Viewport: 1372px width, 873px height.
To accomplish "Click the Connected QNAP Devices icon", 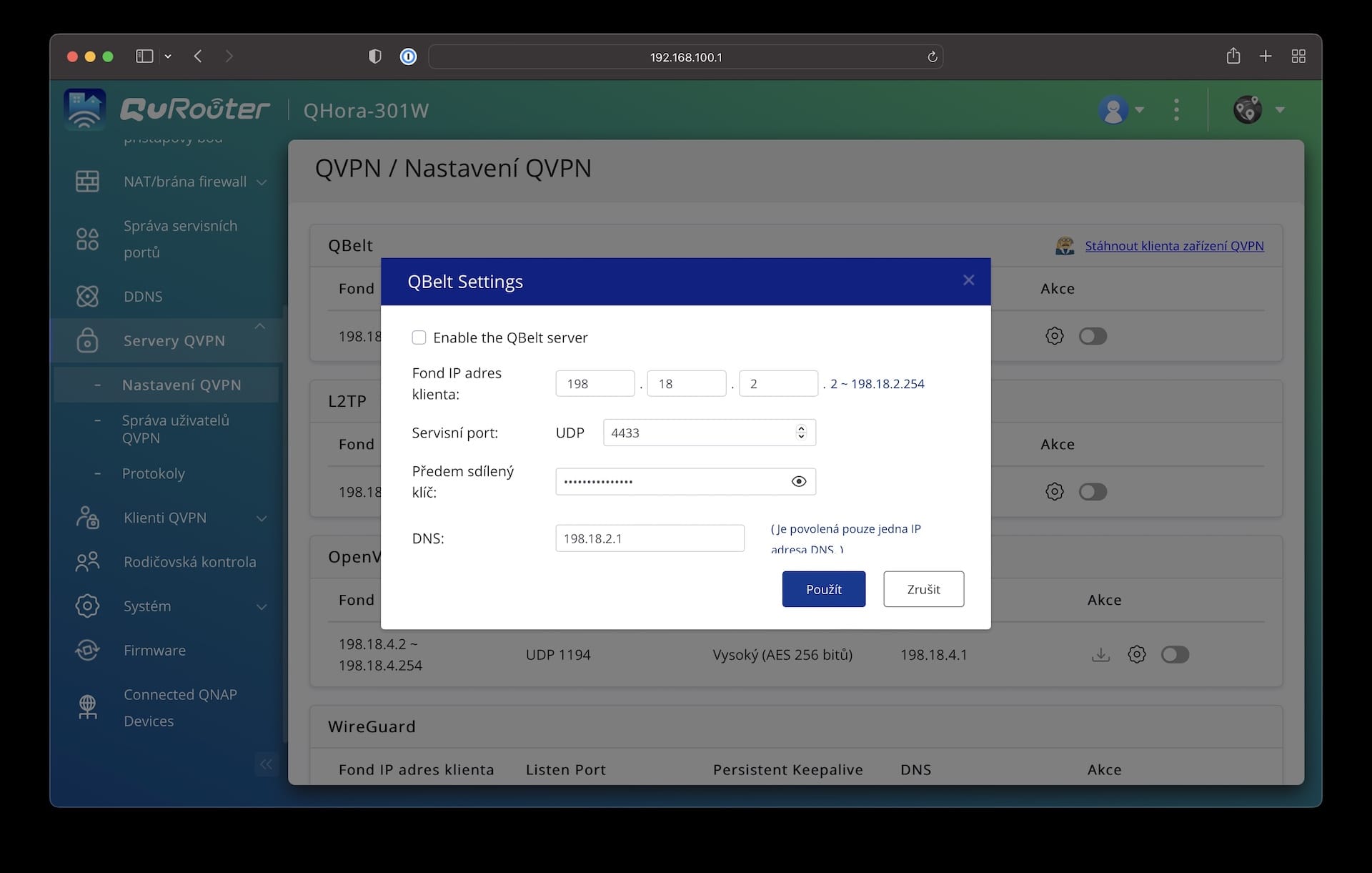I will (x=87, y=707).
